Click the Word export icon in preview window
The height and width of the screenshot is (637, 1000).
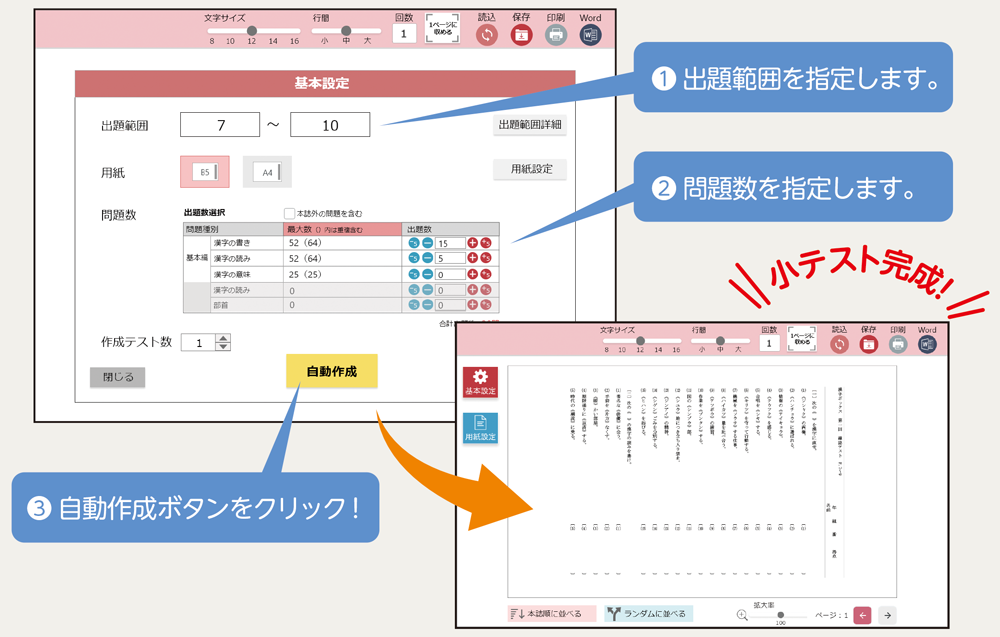click(x=927, y=343)
